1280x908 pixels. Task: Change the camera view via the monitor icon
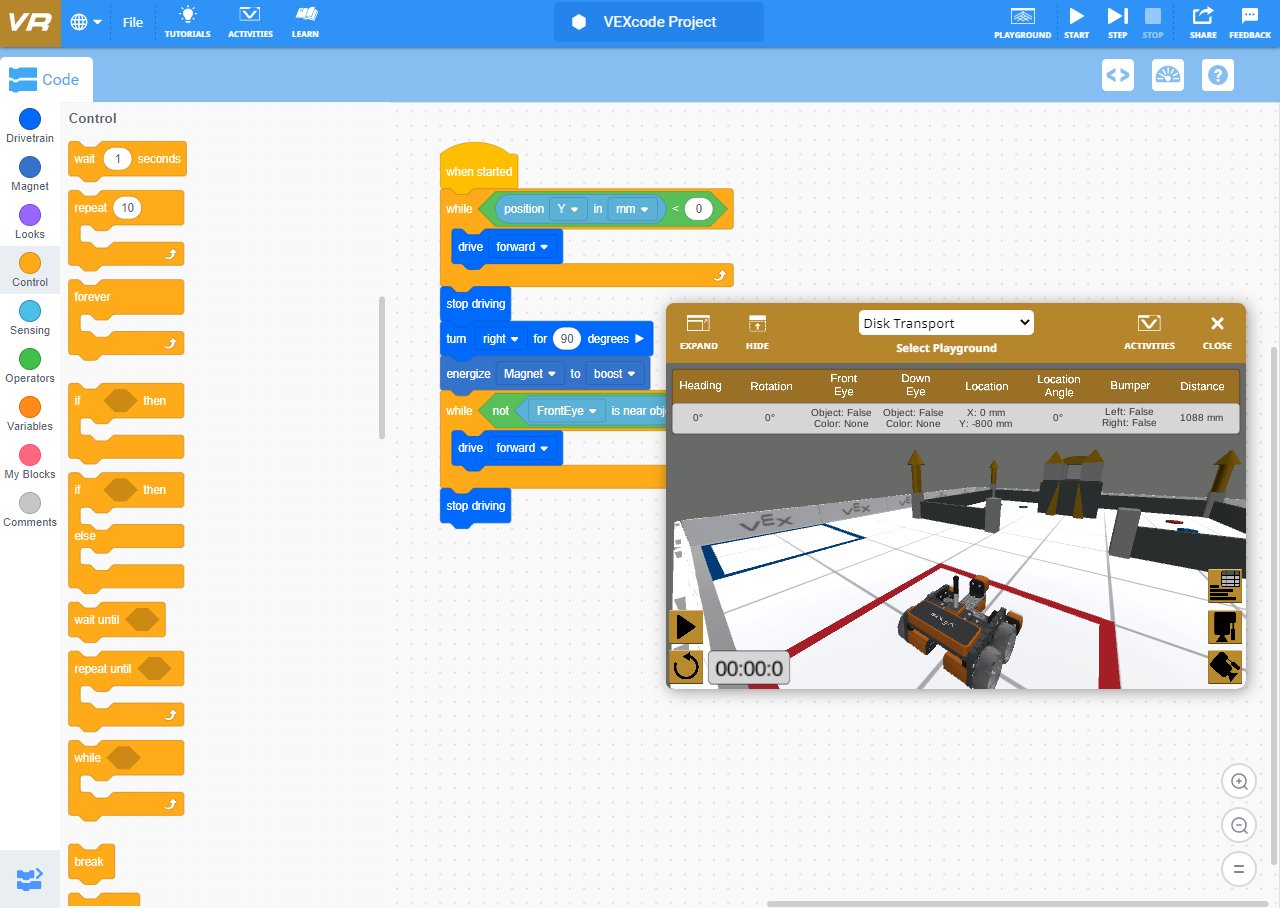click(1224, 626)
